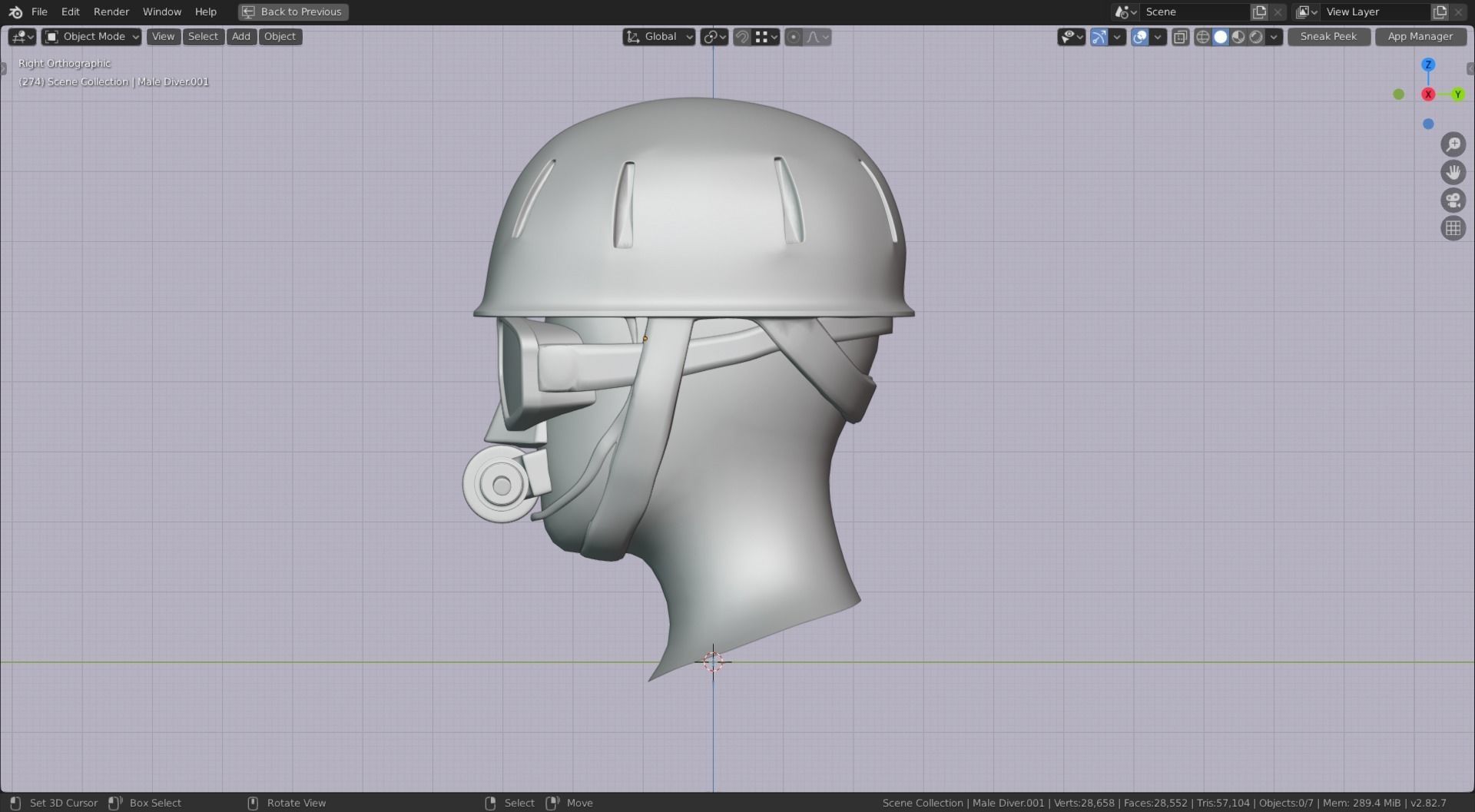Click the "Scene Collection | Male Diver.001" viewport text
Viewport: 1475px width, 812px height.
[128, 81]
